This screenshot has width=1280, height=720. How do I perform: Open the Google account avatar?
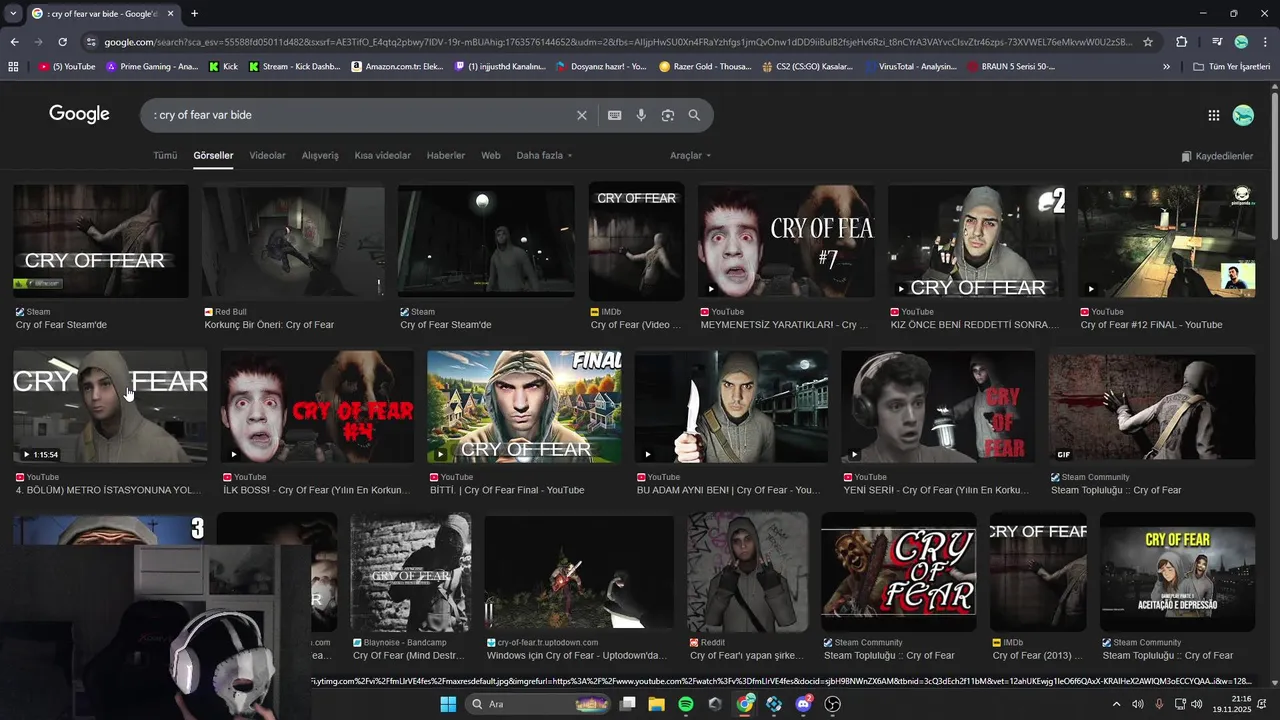pyautogui.click(x=1243, y=115)
